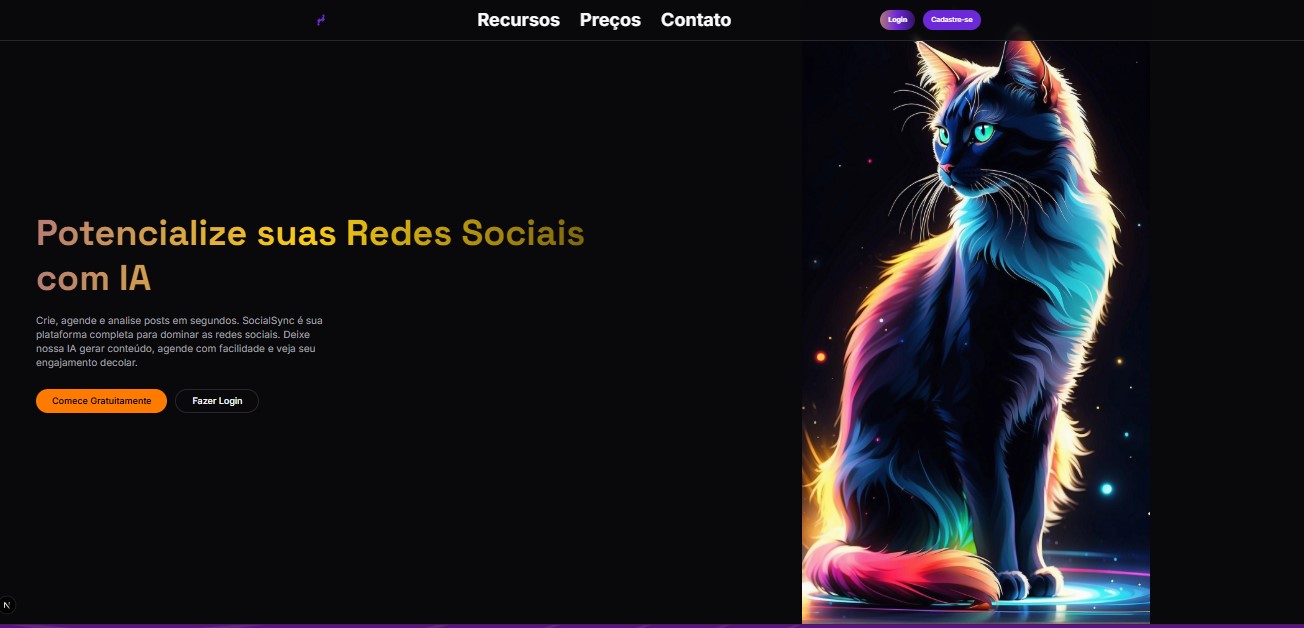Click the outlined Fazer Login button

click(x=217, y=401)
